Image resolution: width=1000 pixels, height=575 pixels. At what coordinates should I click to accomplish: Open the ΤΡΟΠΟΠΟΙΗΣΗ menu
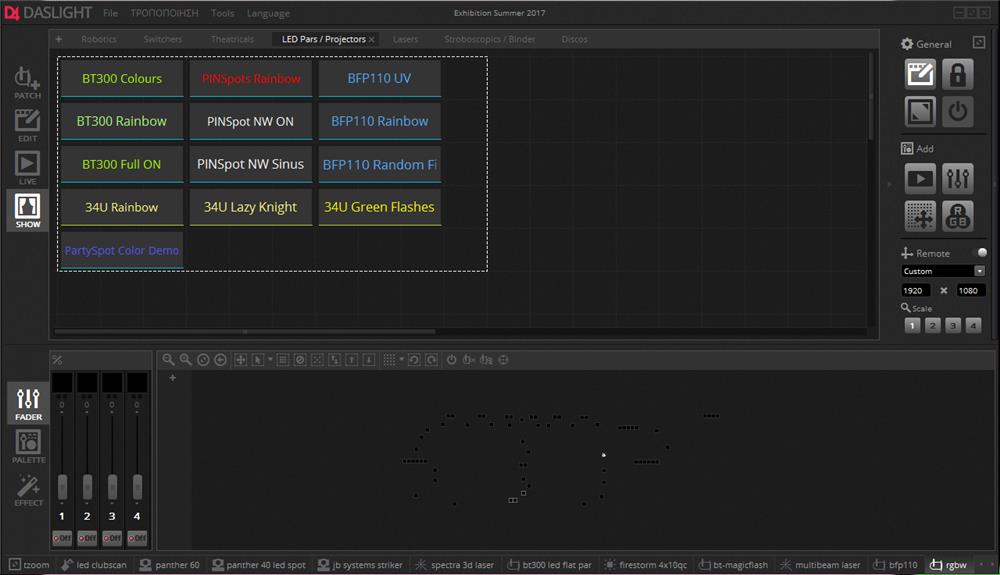click(165, 13)
